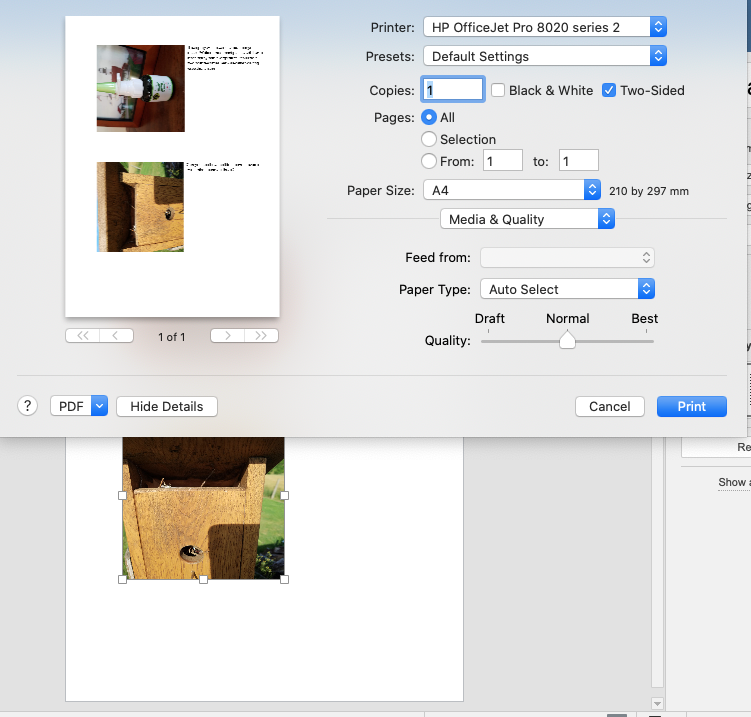
Task: Click the Quality slider handle at Normal
Action: (x=567, y=340)
